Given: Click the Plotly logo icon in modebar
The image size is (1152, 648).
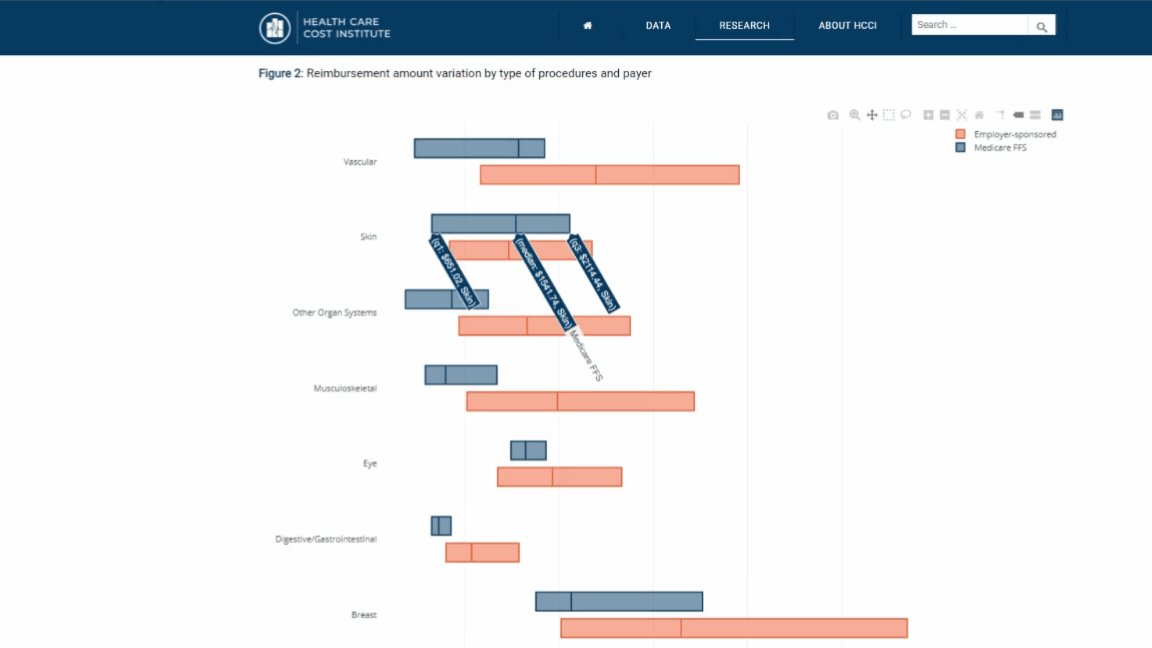Looking at the screenshot, I should click(x=1057, y=115).
